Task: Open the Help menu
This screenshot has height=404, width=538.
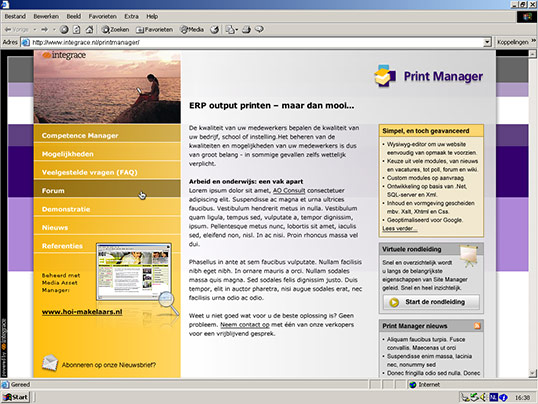Action: (152, 16)
